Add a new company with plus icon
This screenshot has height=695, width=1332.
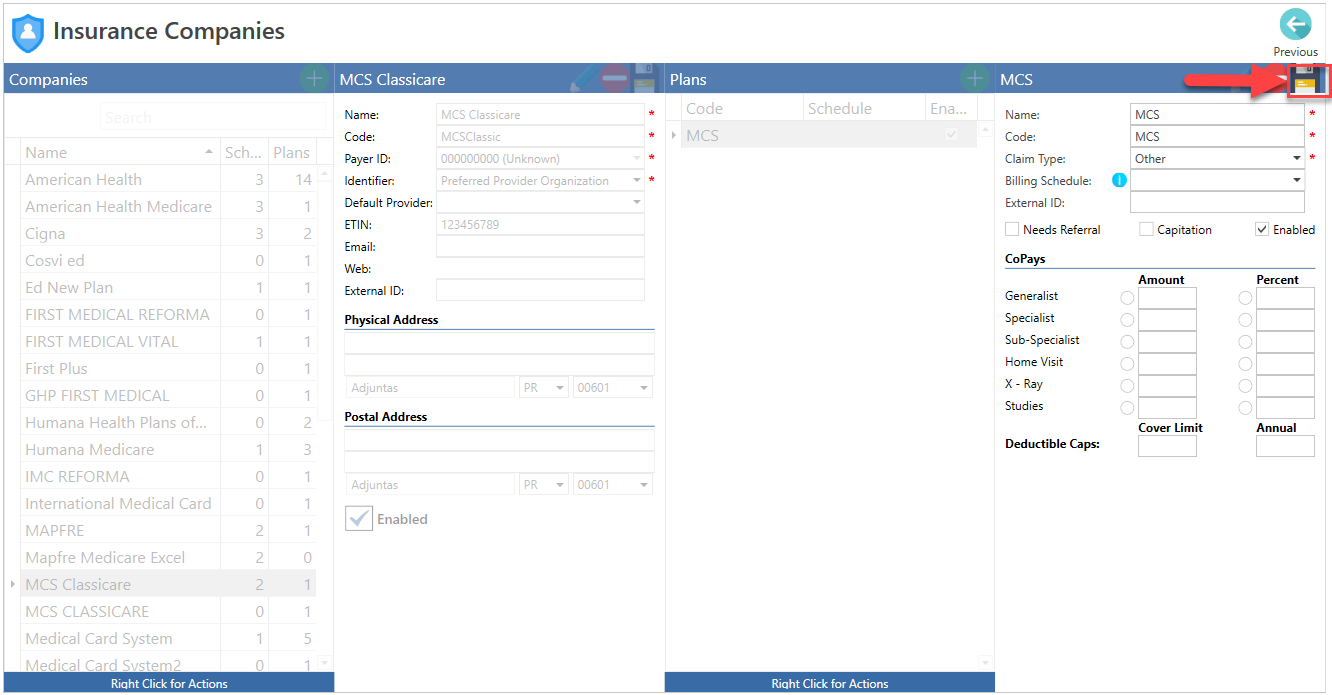[313, 79]
